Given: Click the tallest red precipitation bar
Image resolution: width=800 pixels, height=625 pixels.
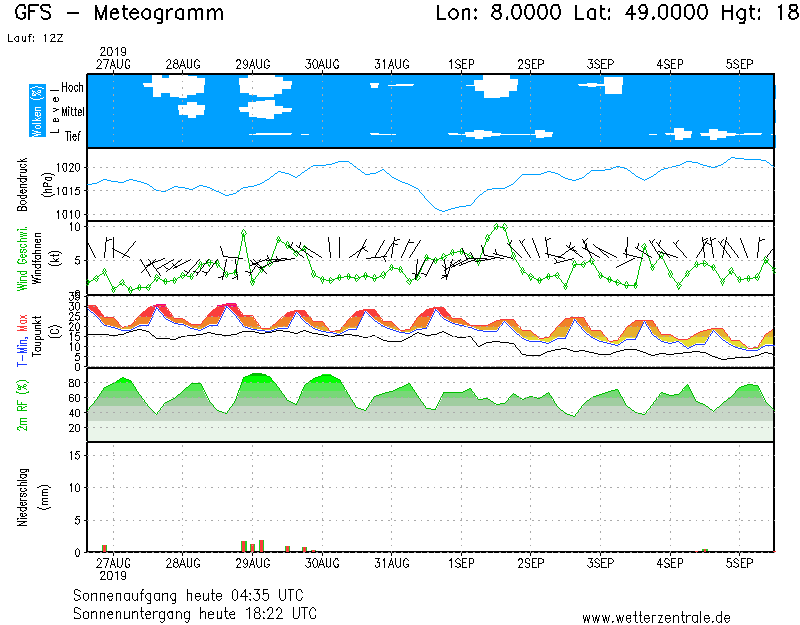Looking at the screenshot, I should tap(261, 546).
